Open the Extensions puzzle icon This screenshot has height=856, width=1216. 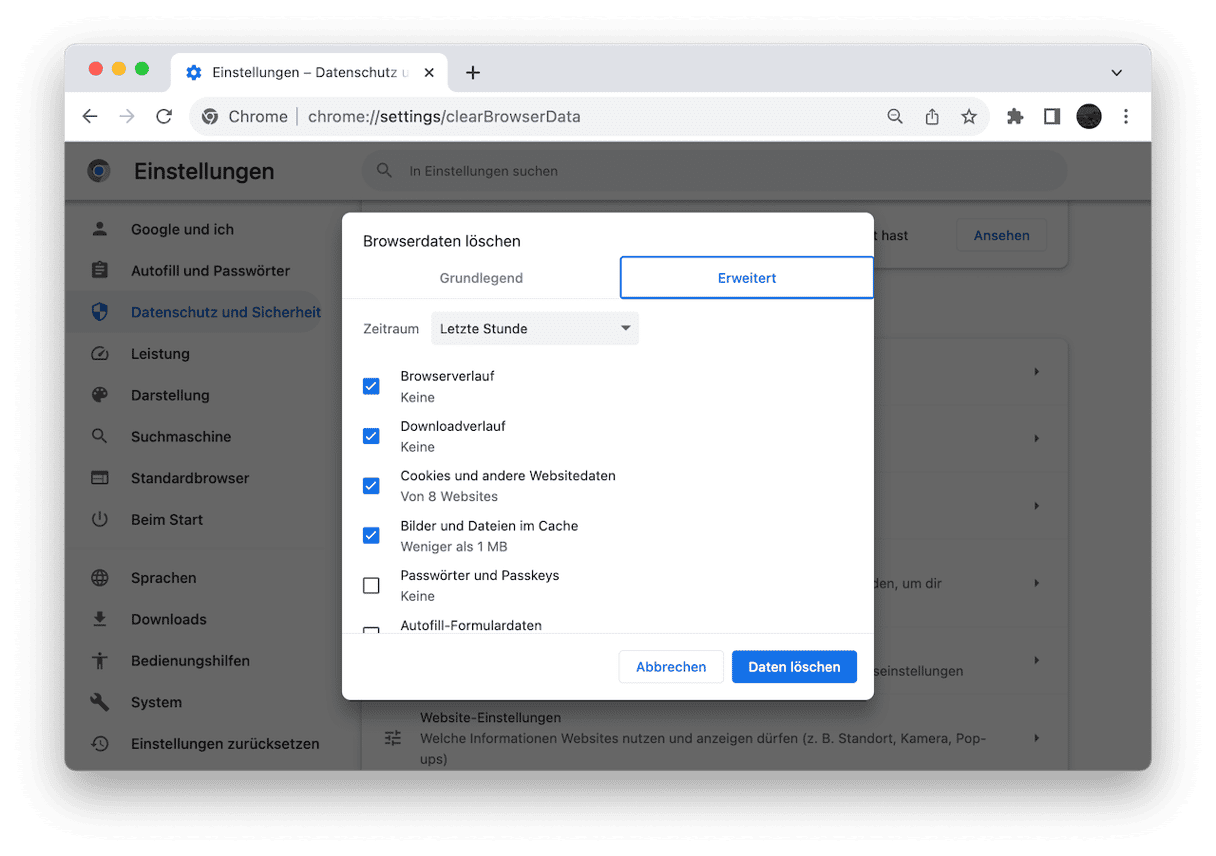pos(1015,117)
